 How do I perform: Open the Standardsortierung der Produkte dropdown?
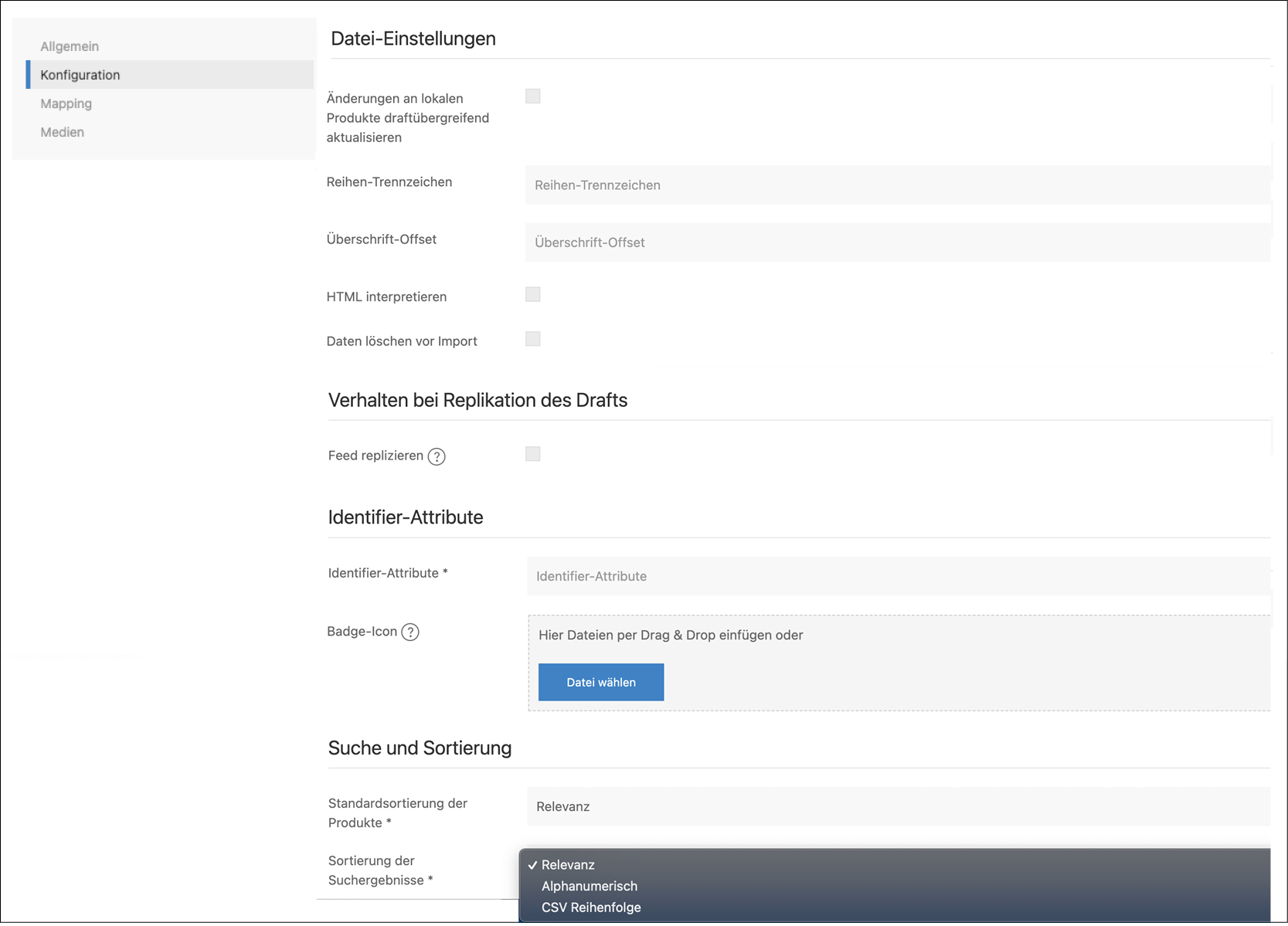point(898,806)
